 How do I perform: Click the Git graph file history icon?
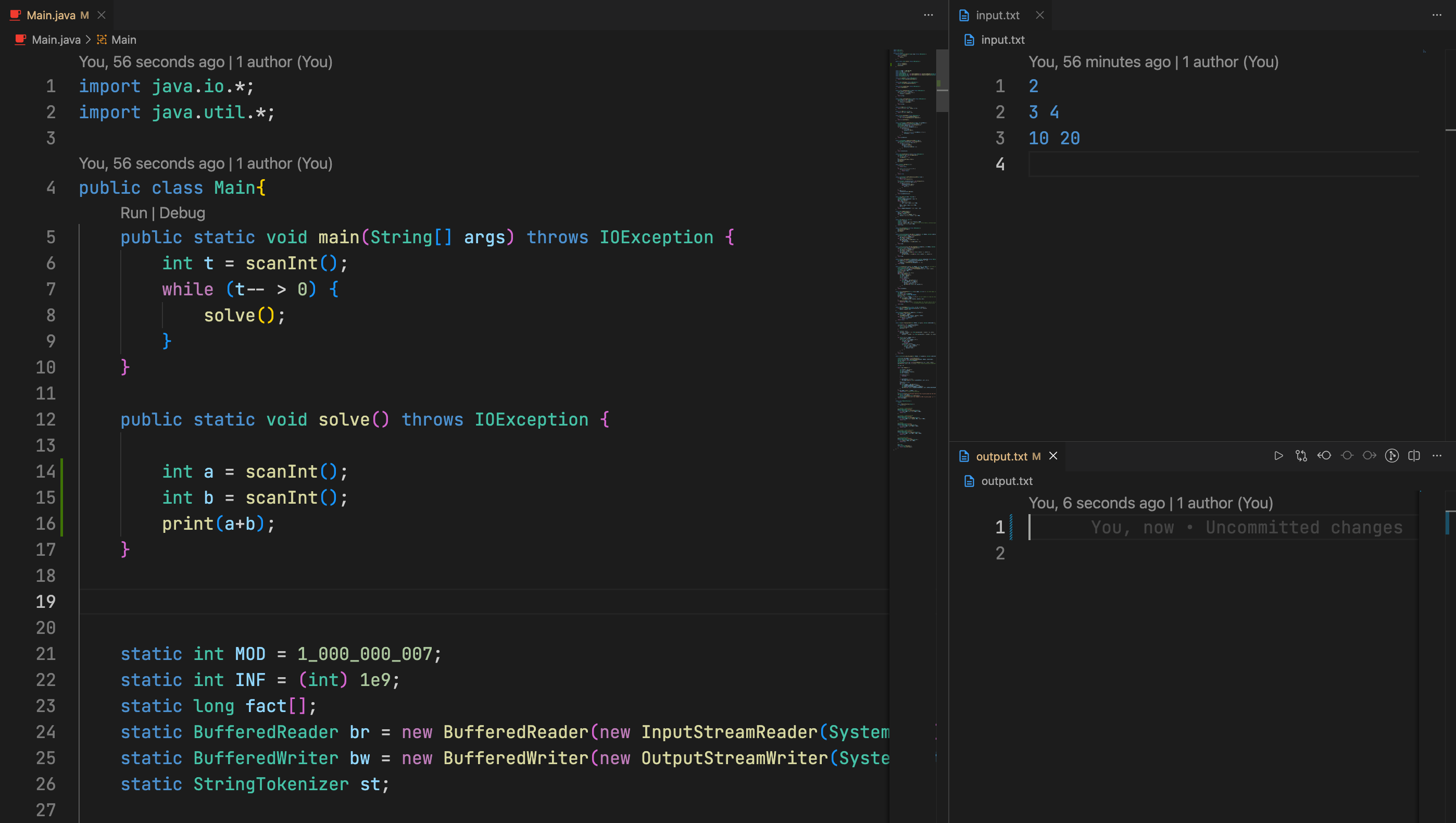(1391, 456)
